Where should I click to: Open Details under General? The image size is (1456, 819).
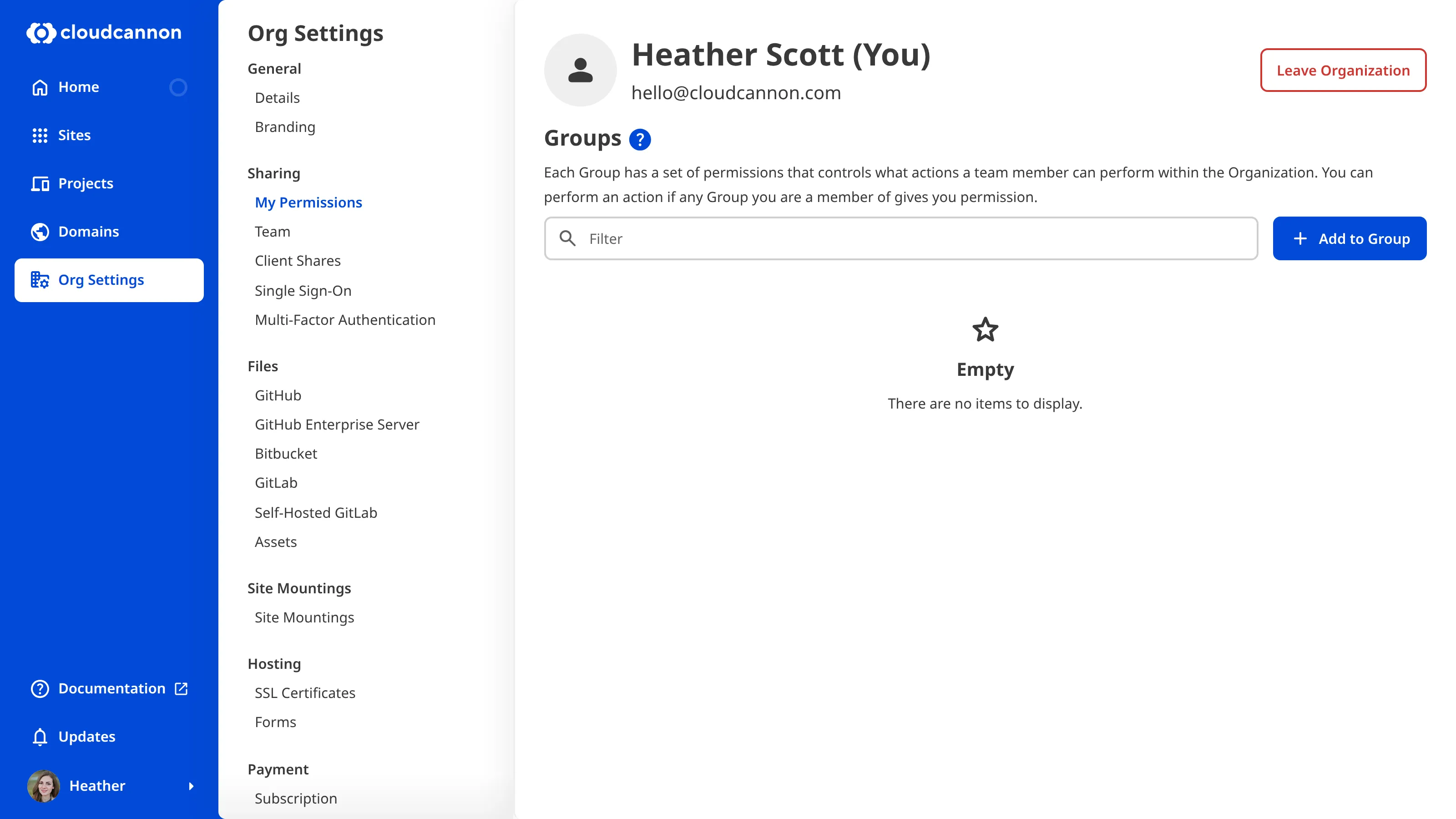(277, 98)
